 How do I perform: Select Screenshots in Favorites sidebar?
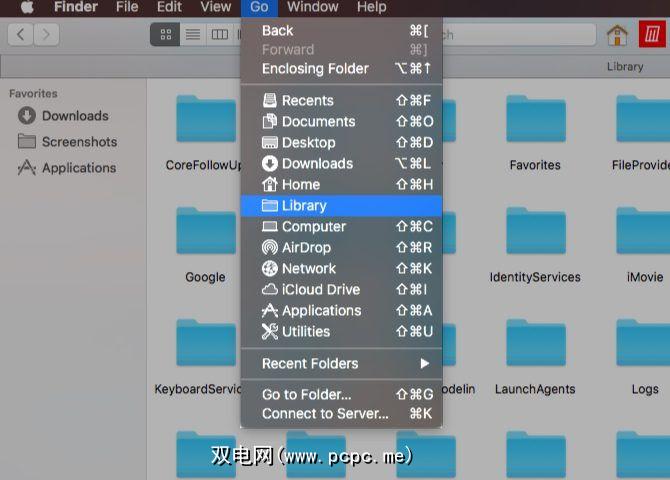point(68,142)
